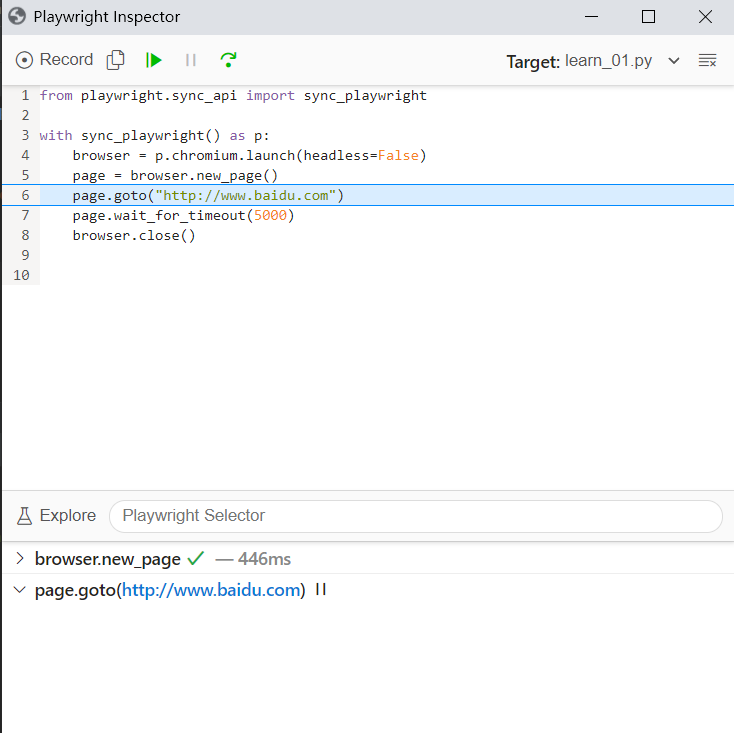Click the import statement on line 1
This screenshot has width=734, height=733.
233,95
